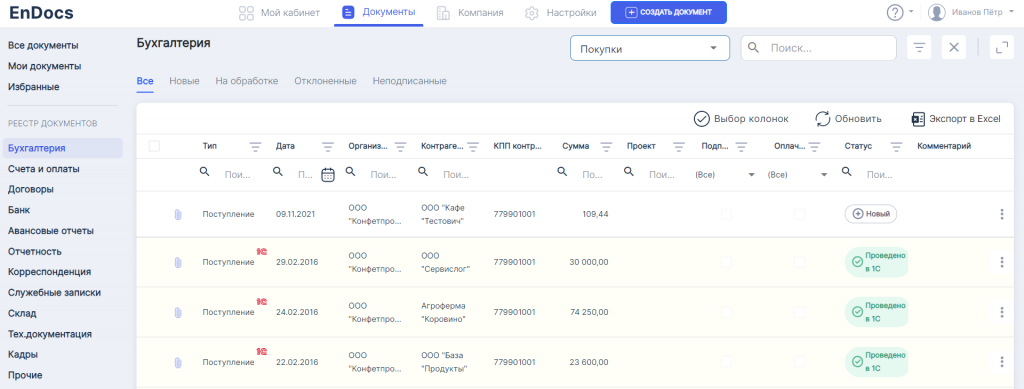Open the Оплачен (Все) filter dropdown

[x=797, y=175]
